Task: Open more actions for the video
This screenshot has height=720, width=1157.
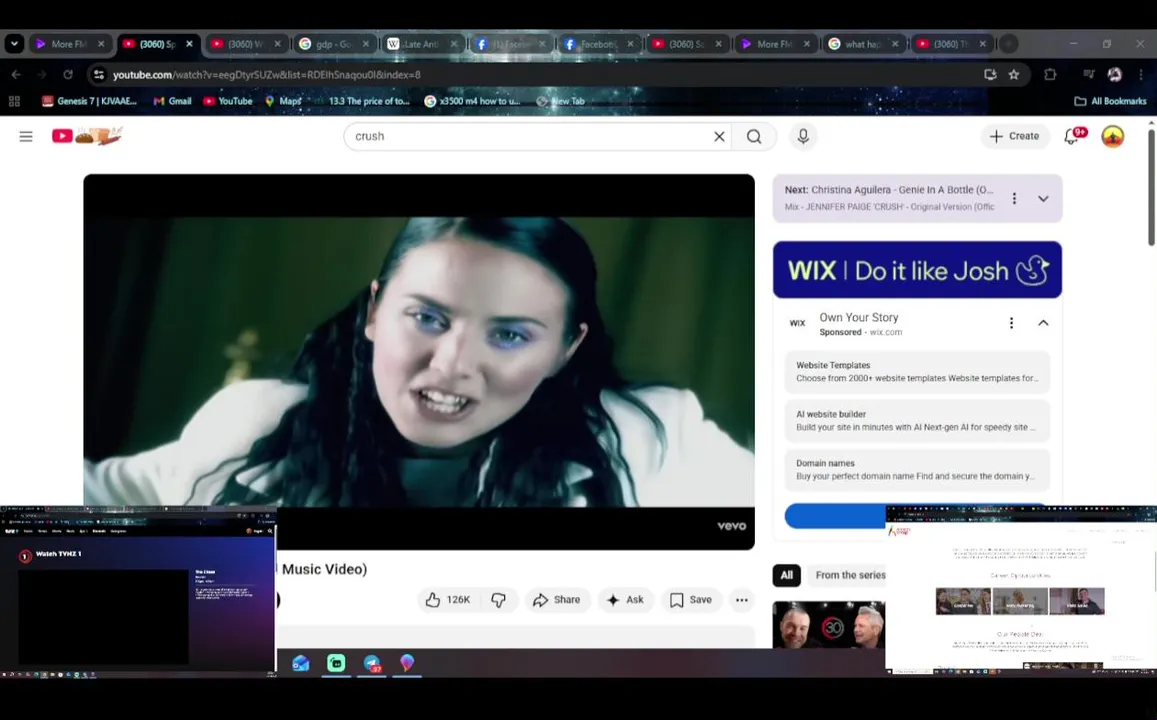Action: coord(742,600)
